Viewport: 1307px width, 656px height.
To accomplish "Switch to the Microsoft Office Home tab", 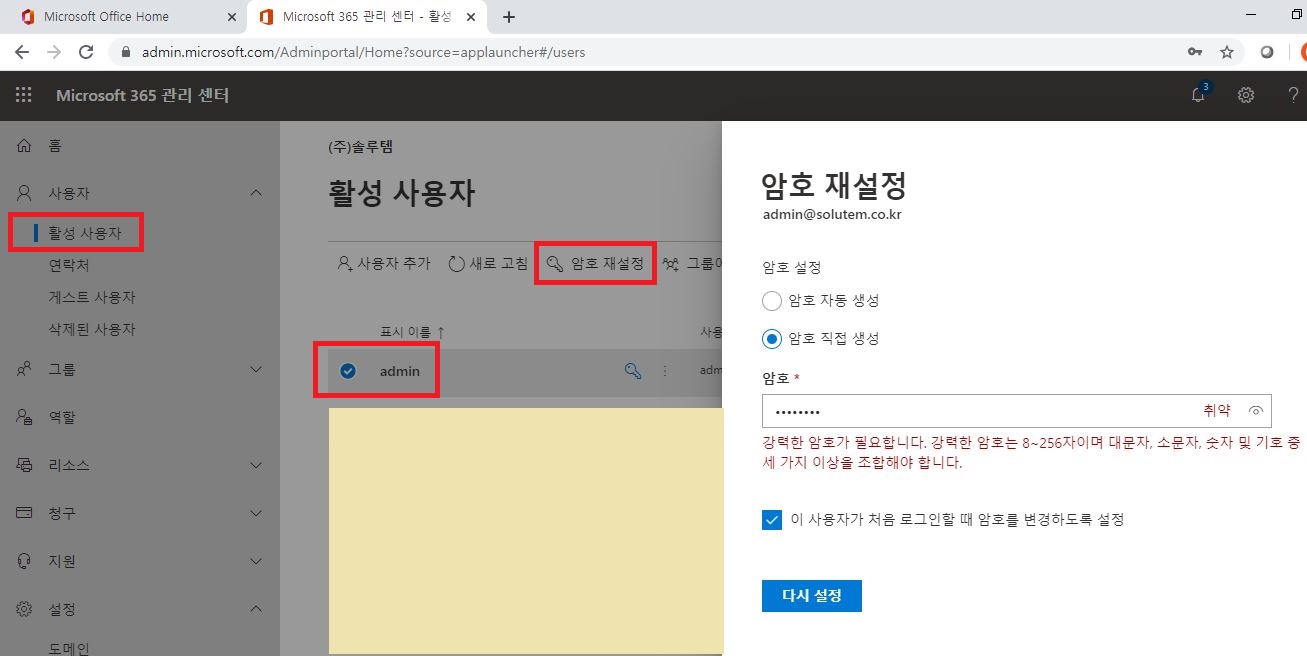I will (x=126, y=17).
